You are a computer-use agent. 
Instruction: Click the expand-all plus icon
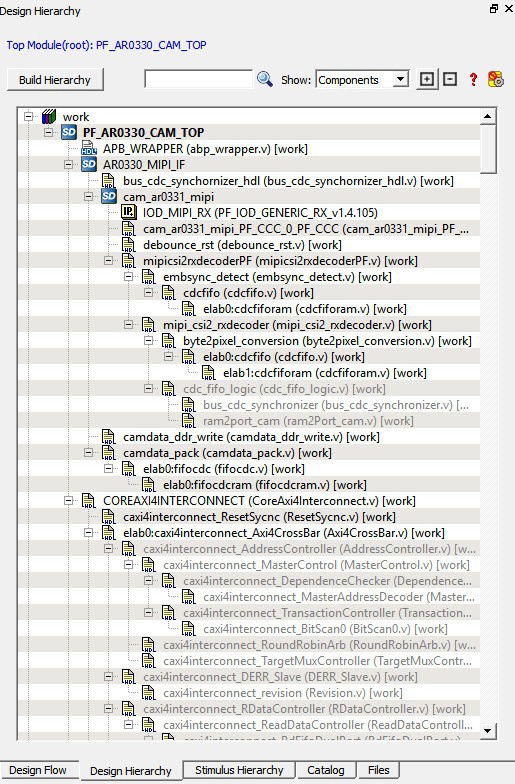[426, 79]
